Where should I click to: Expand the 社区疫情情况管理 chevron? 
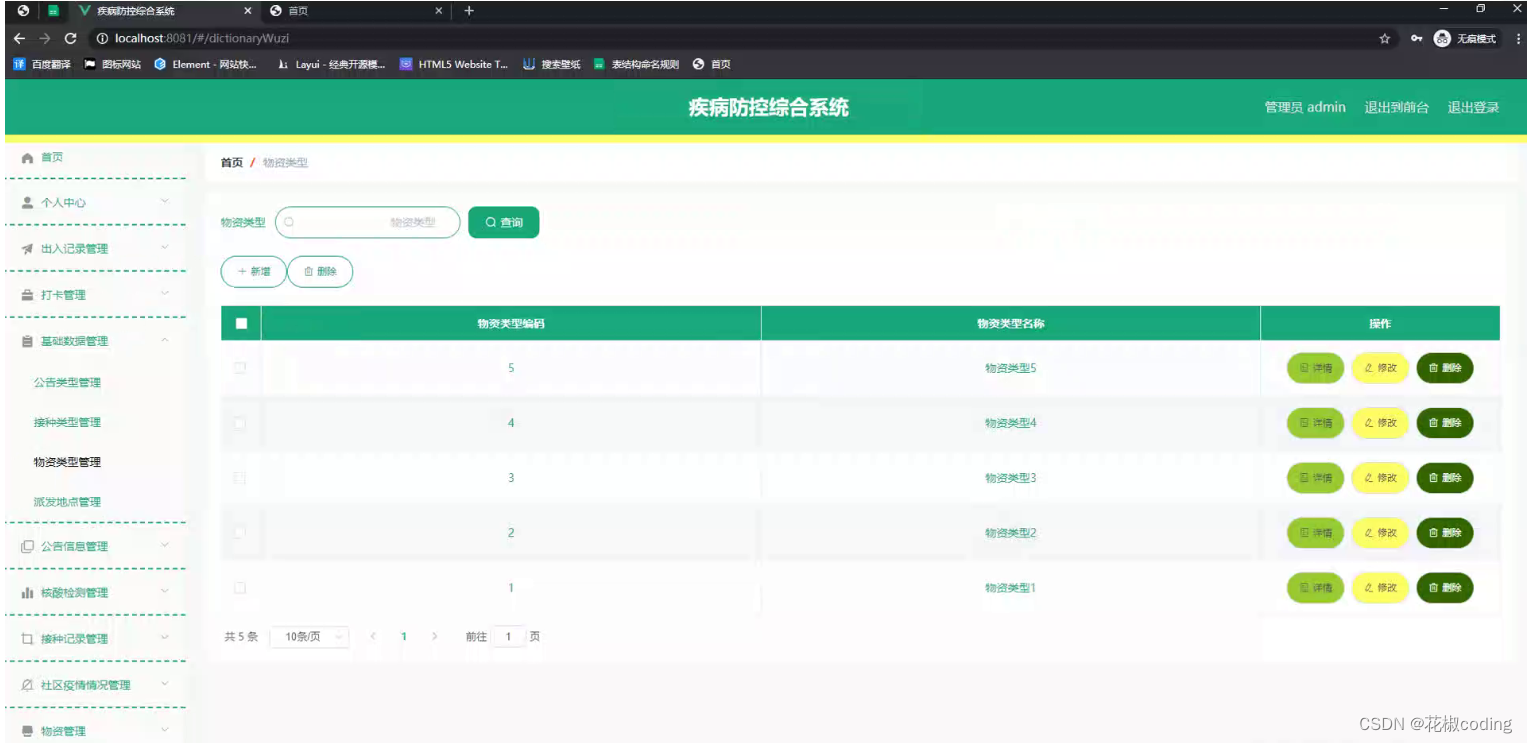(165, 685)
